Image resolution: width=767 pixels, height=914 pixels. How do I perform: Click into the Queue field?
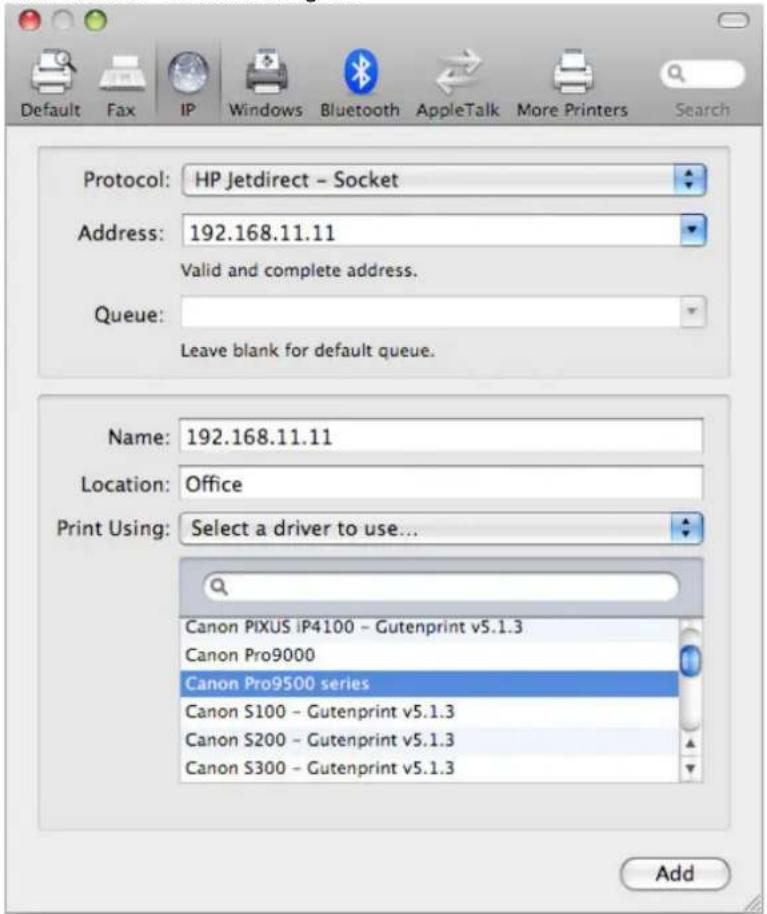tap(431, 312)
